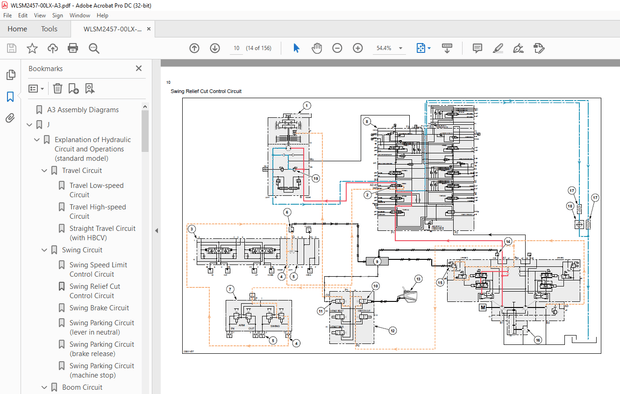Open Swing Parking Circuit (brake release)
Screen dimensions: 620x394
102,349
